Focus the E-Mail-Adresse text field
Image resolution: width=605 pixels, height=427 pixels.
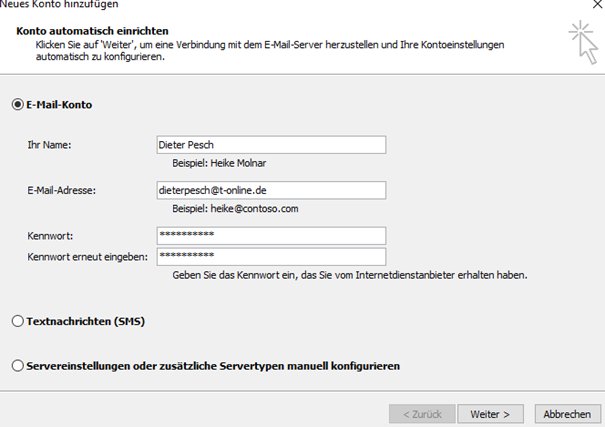coord(271,190)
